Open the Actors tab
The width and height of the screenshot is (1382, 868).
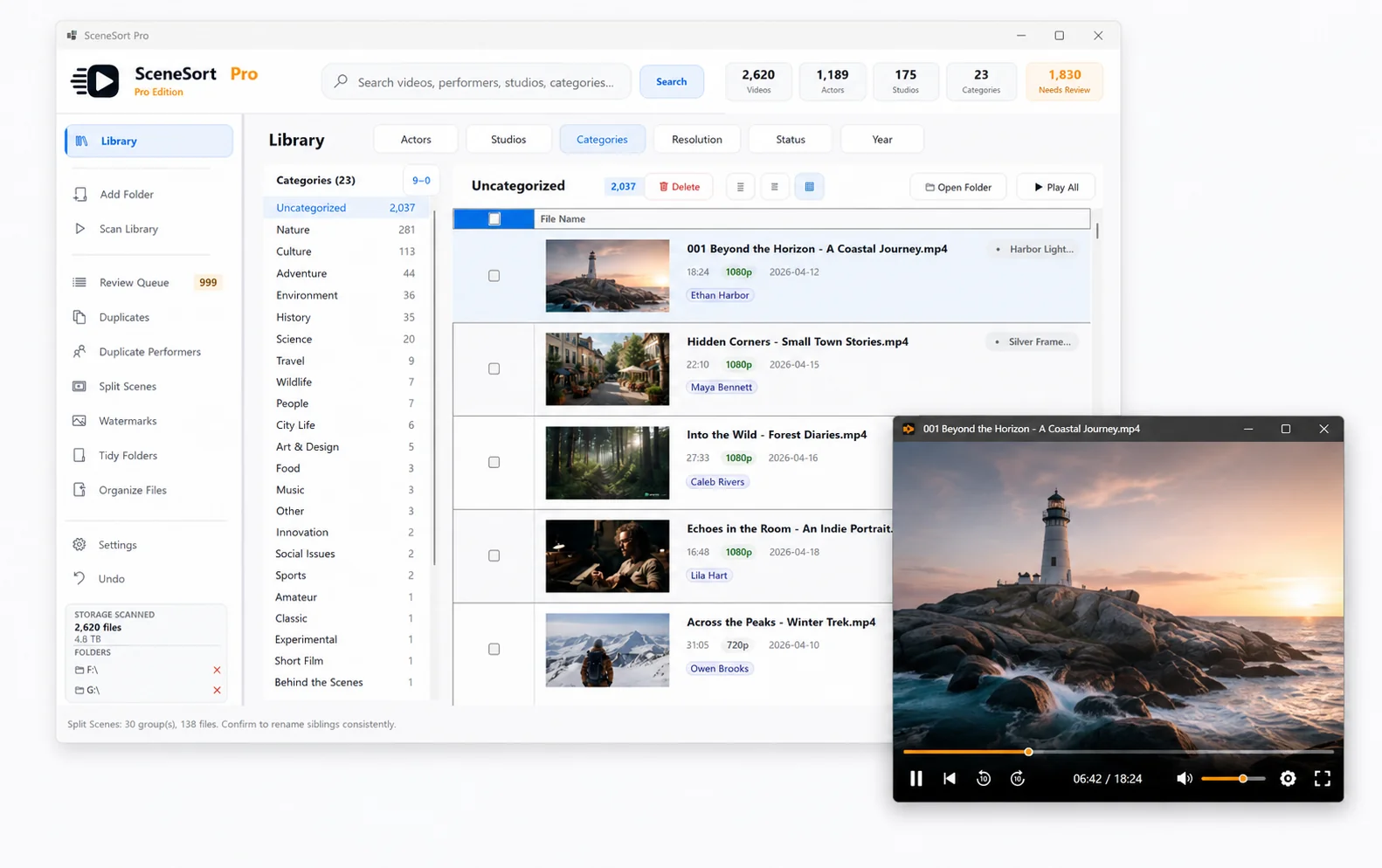[x=416, y=140]
